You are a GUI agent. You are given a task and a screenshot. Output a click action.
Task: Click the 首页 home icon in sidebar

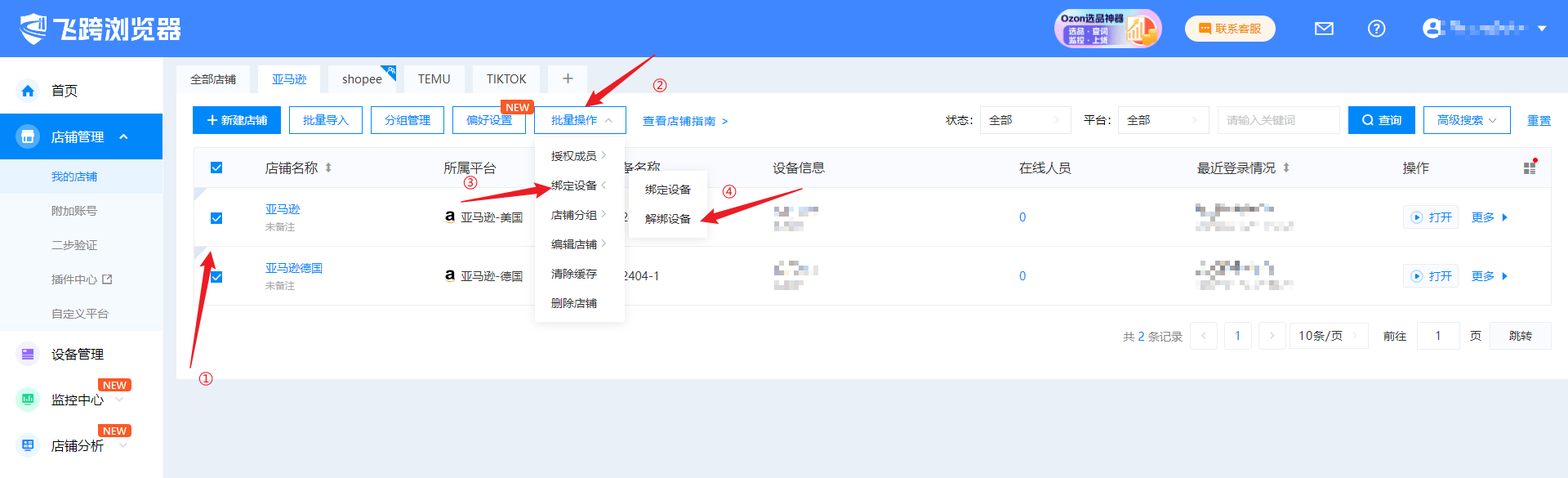pyautogui.click(x=29, y=91)
